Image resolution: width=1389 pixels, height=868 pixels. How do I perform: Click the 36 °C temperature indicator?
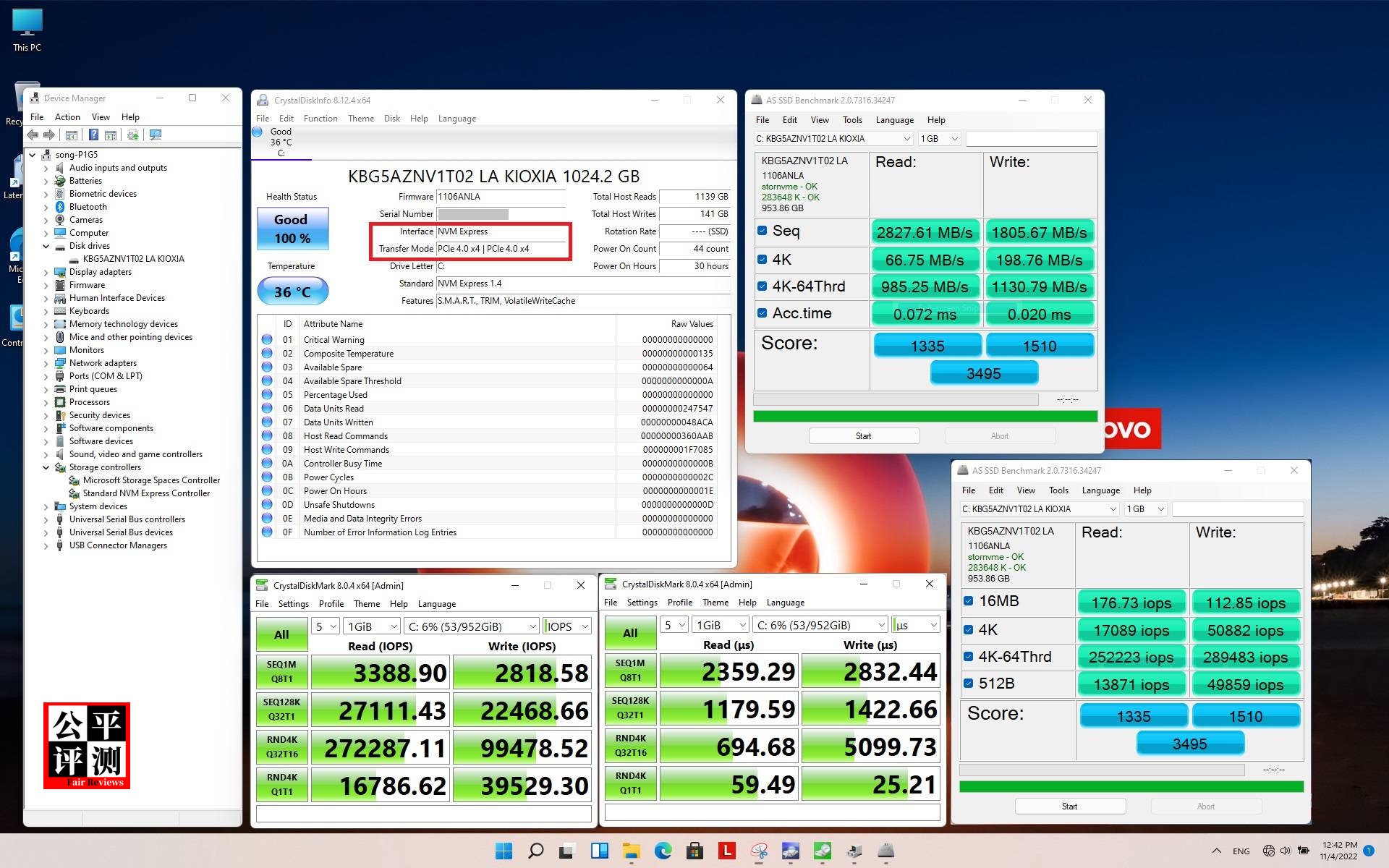pos(292,292)
